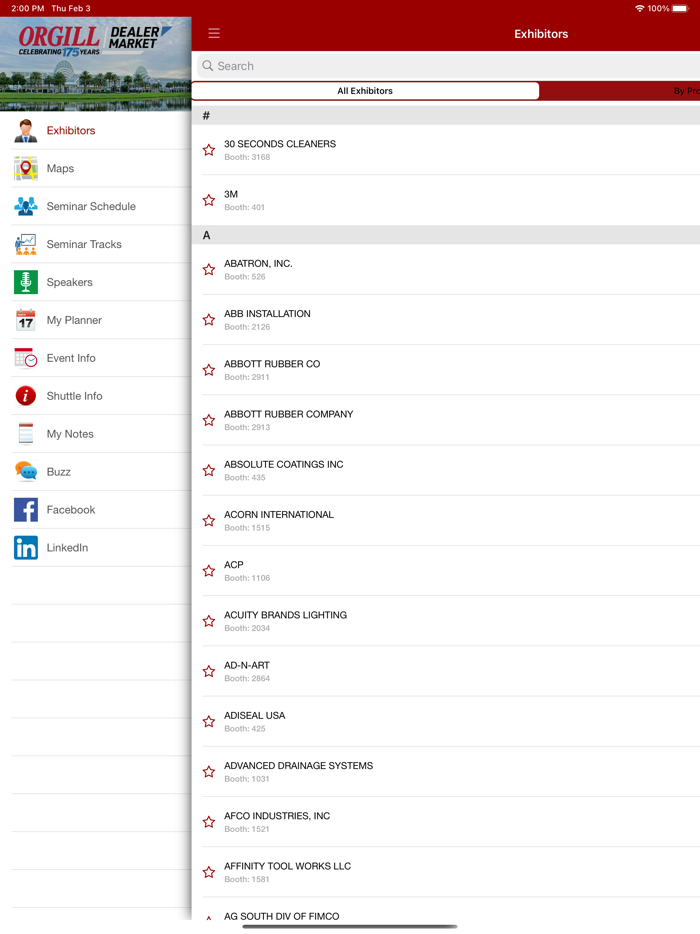
Task: Star AFCO INDUSTRIES, INC
Action: coord(209,822)
